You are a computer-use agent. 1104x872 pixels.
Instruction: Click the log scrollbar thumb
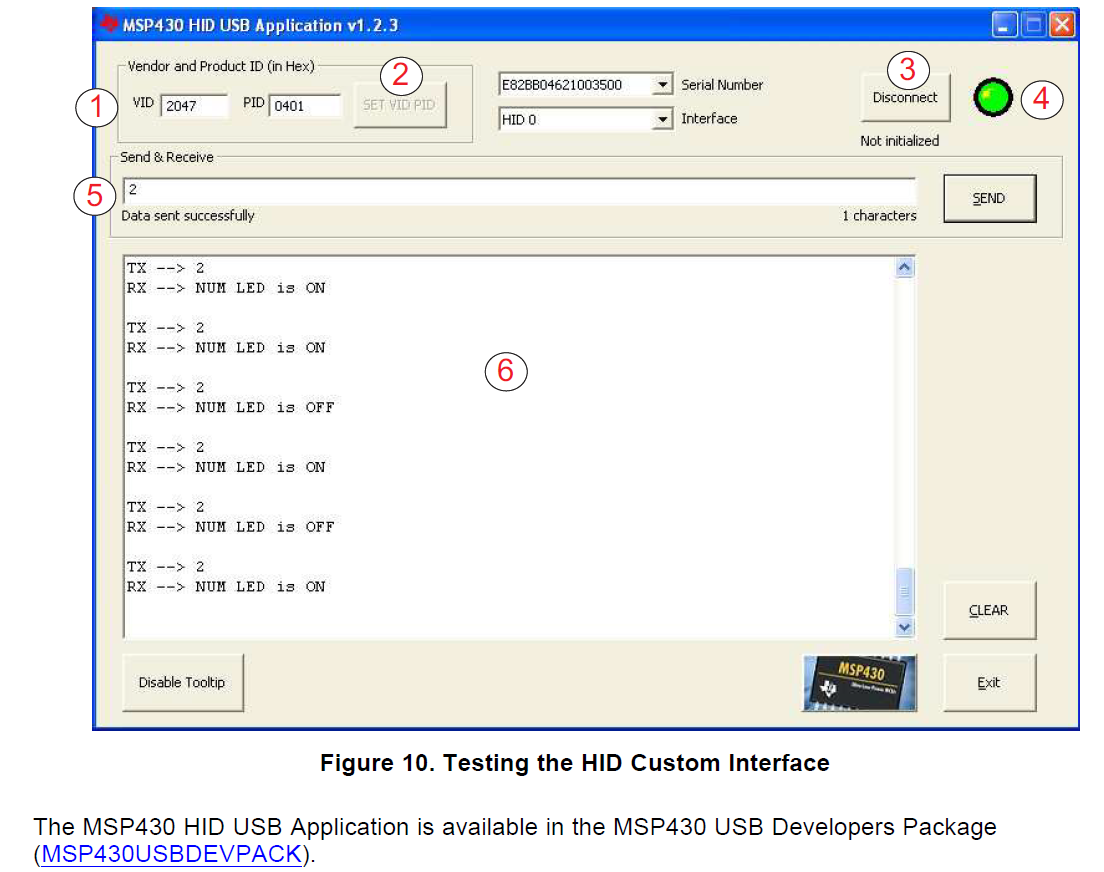tap(905, 592)
